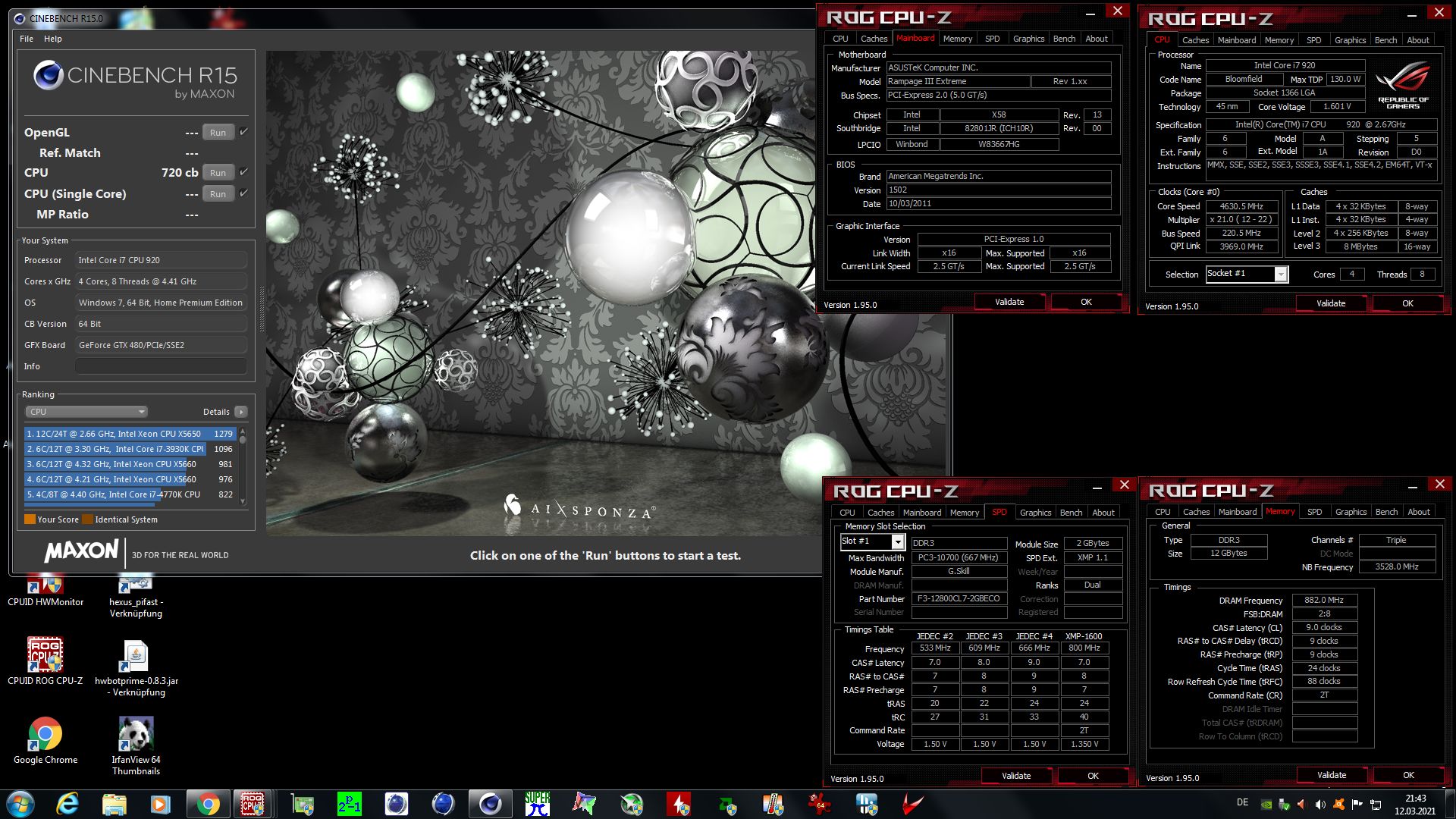Image resolution: width=1456 pixels, height=819 pixels.
Task: Click the Cinebench title bar app icon
Action: click(19, 18)
